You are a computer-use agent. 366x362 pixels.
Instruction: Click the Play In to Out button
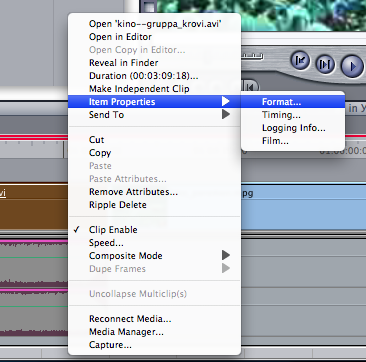[x=325, y=63]
